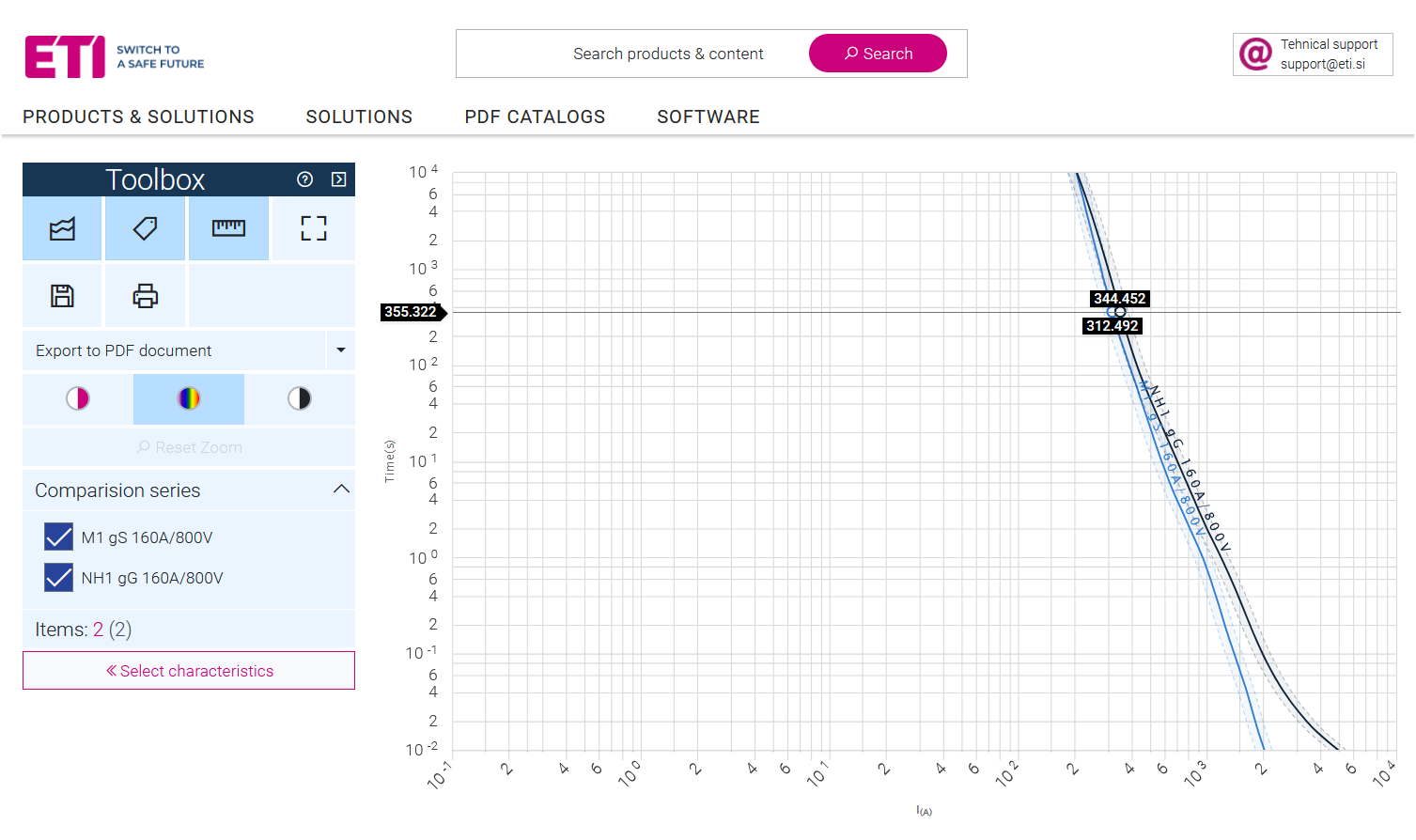Click Select characteristics button

pyautogui.click(x=189, y=671)
